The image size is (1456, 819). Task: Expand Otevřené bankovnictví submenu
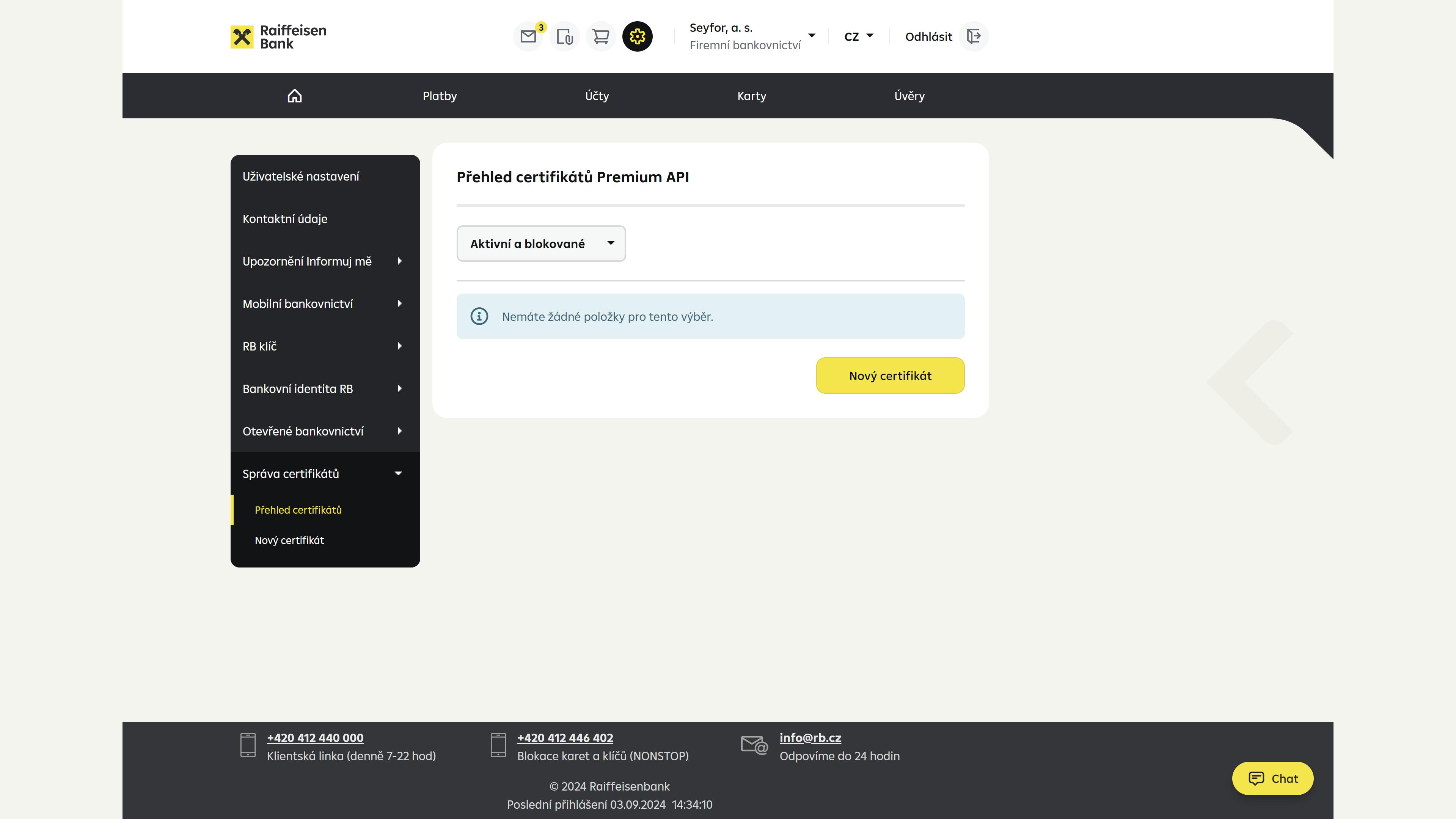coord(325,431)
